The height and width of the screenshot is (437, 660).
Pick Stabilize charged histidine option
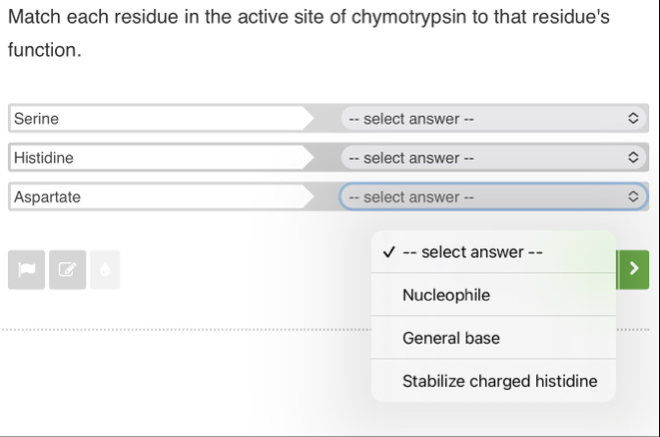499,381
